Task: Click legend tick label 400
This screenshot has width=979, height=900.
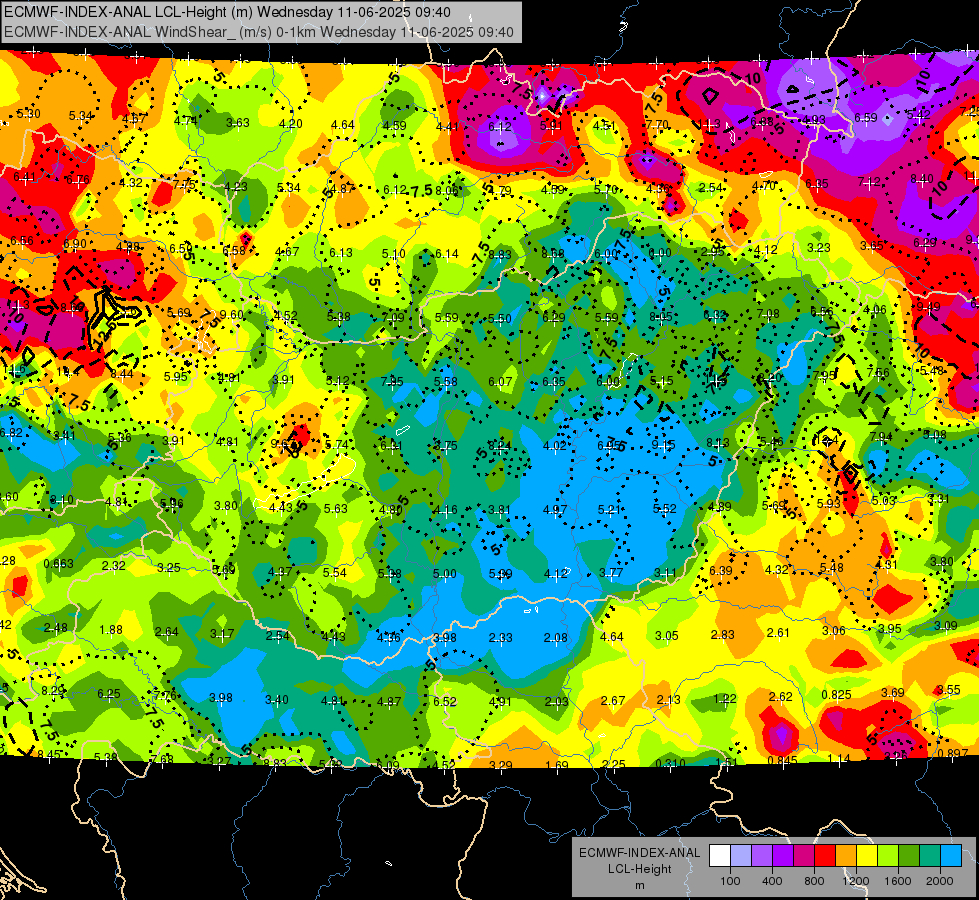Action: pos(772,881)
